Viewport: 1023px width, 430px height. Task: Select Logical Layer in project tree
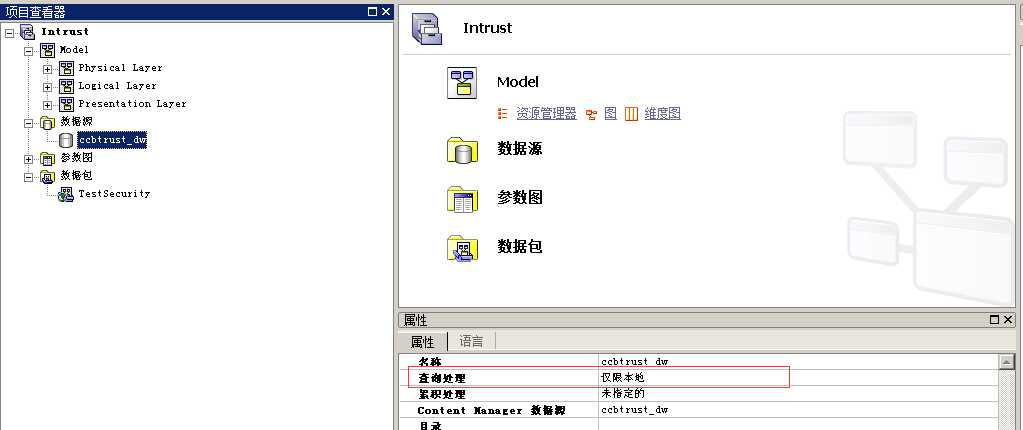pyautogui.click(x=117, y=86)
